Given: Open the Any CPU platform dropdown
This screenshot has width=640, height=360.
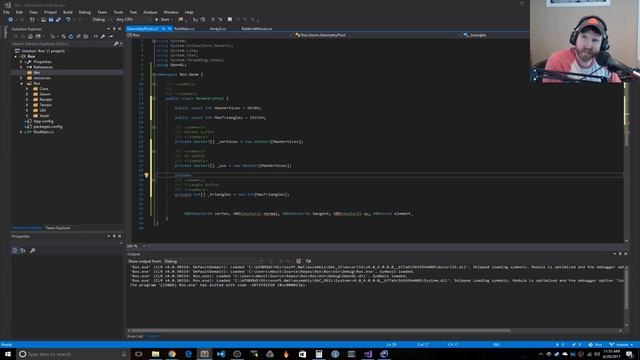Looking at the screenshot, I should (x=133, y=20).
